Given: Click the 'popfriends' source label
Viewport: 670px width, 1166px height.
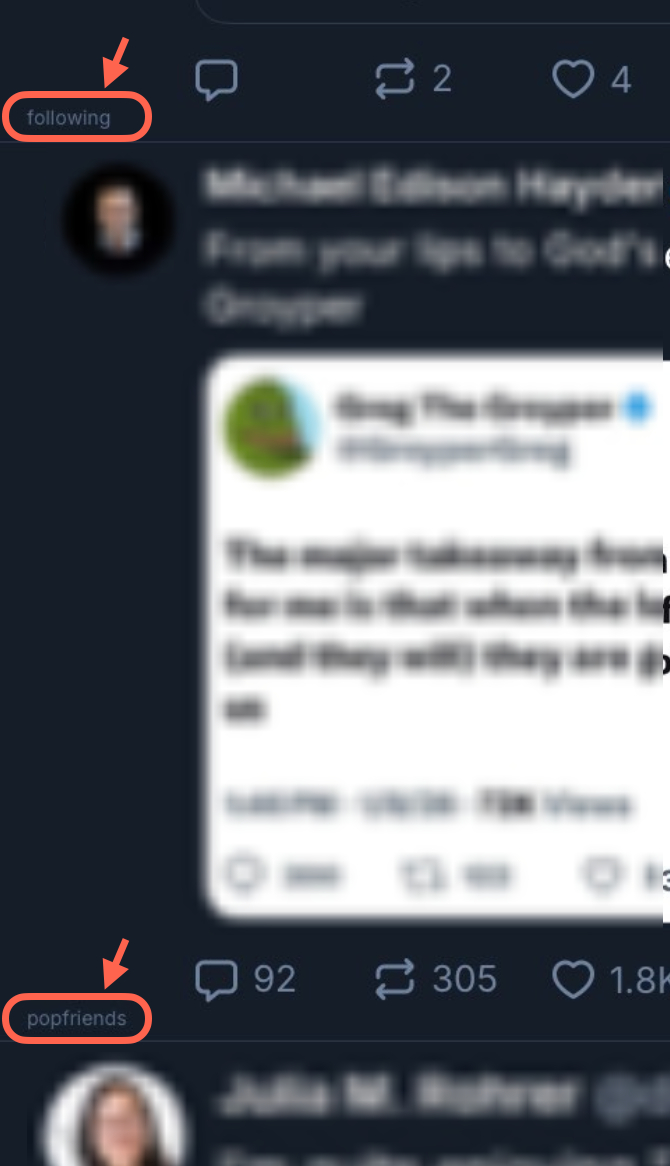Looking at the screenshot, I should [x=77, y=1018].
